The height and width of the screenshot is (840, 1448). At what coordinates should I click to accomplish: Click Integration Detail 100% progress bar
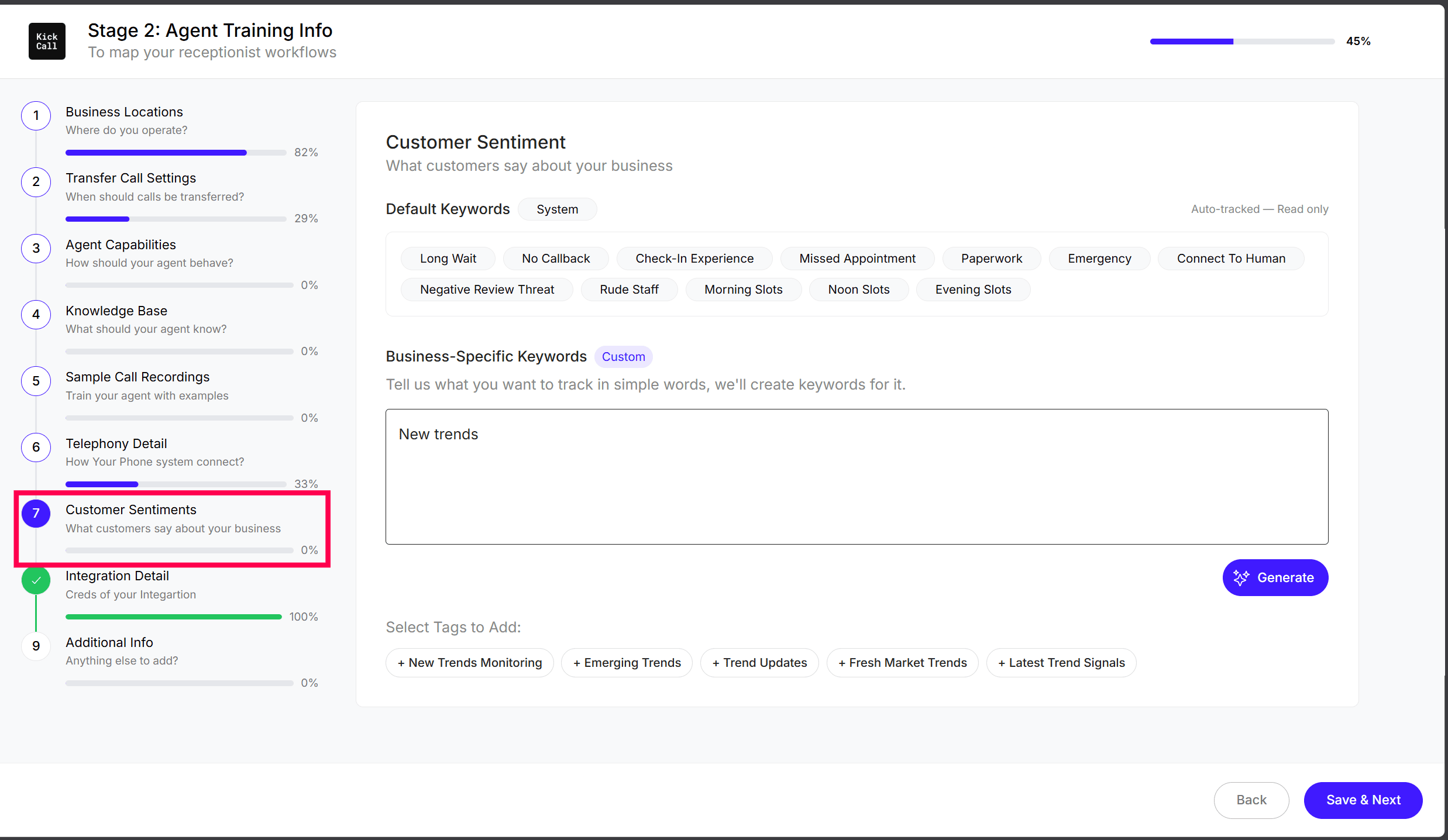point(174,617)
